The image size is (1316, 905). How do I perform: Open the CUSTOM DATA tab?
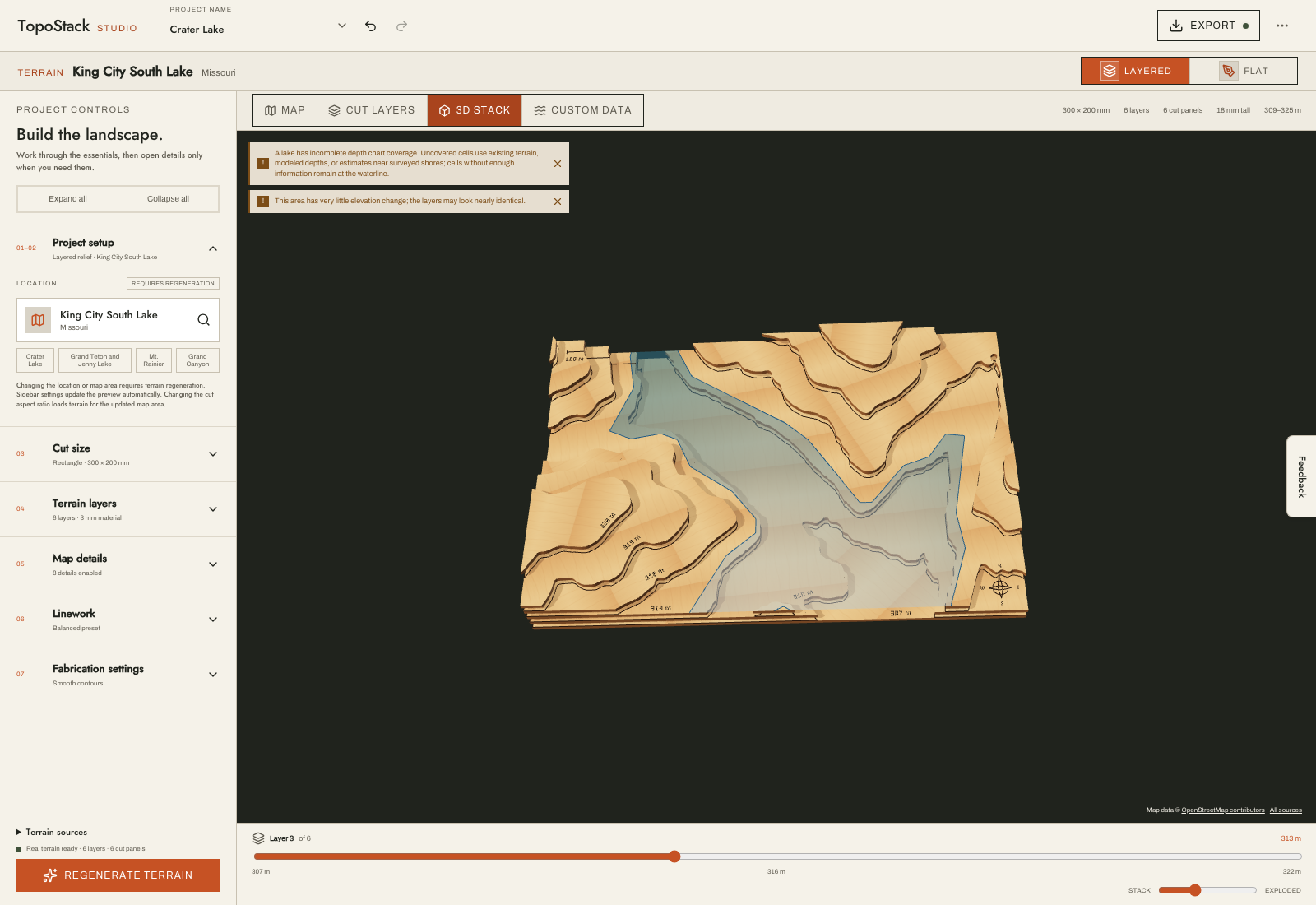[x=582, y=110]
